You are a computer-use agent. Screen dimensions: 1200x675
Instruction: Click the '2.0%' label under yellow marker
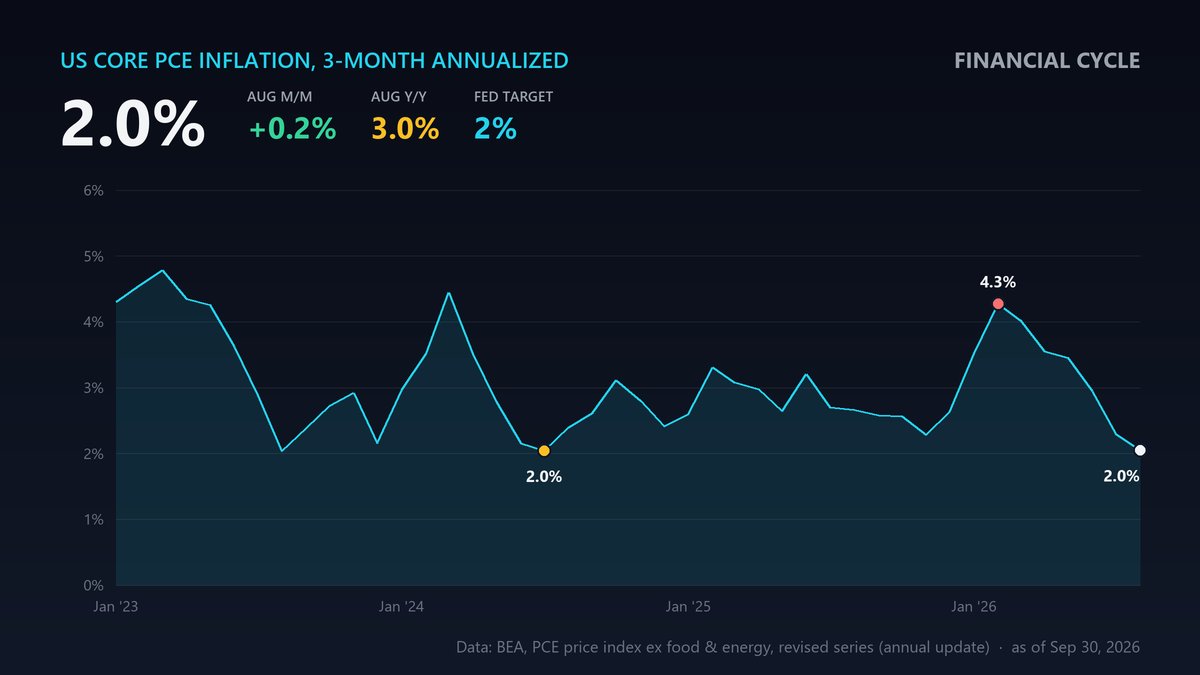coord(544,476)
